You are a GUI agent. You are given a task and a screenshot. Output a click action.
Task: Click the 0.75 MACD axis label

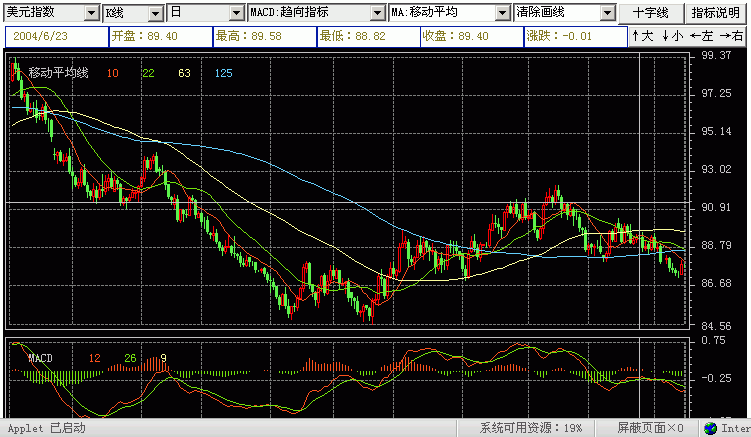pos(714,341)
